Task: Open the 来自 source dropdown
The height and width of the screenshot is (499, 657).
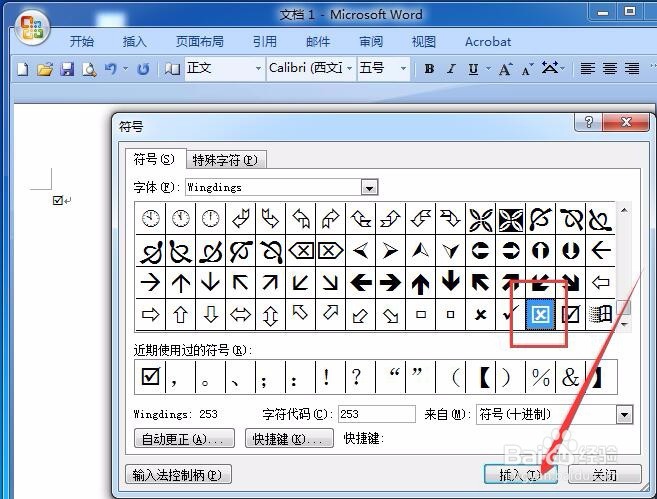Action: click(x=624, y=415)
